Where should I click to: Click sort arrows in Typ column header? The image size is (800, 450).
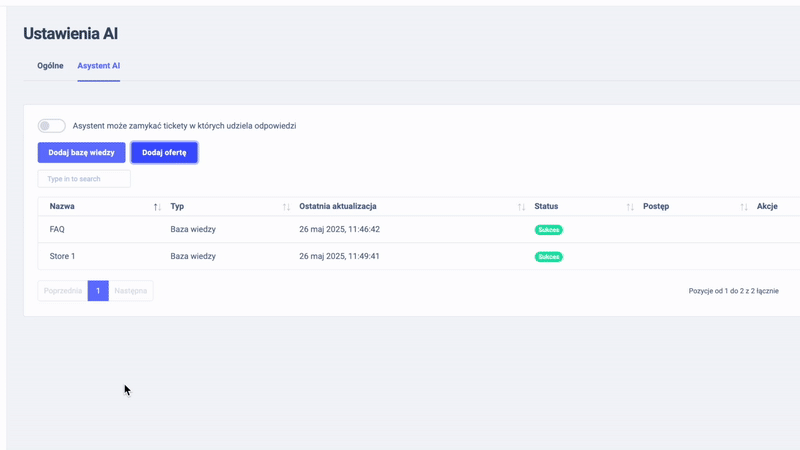(x=286, y=207)
